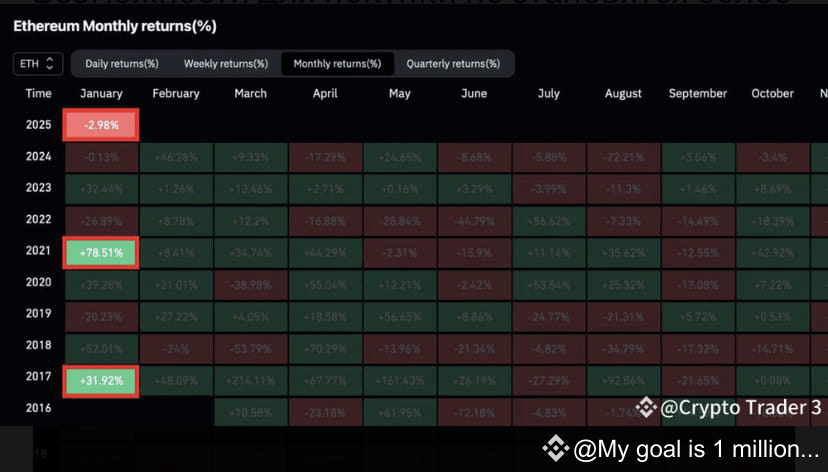Select the 2025 row label
The width and height of the screenshot is (828, 472).
39,125
